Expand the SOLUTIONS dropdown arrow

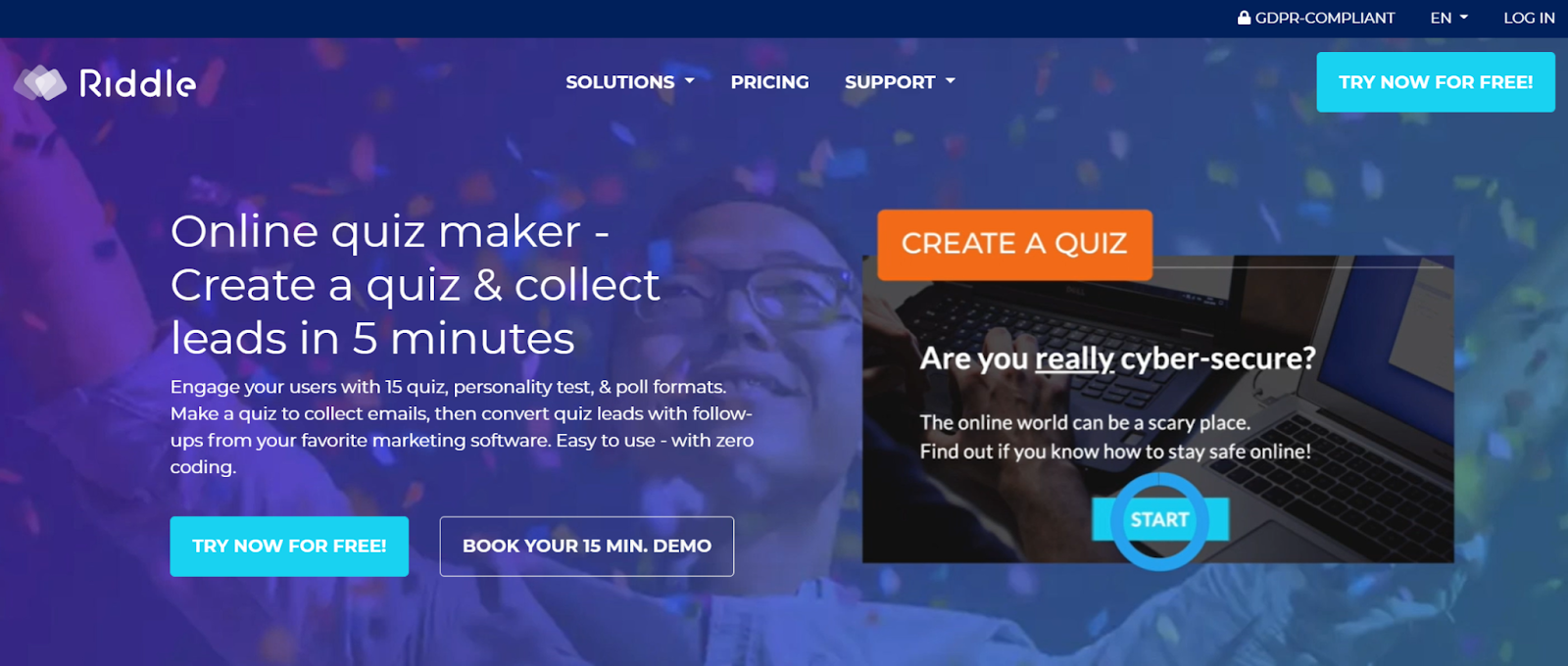689,81
